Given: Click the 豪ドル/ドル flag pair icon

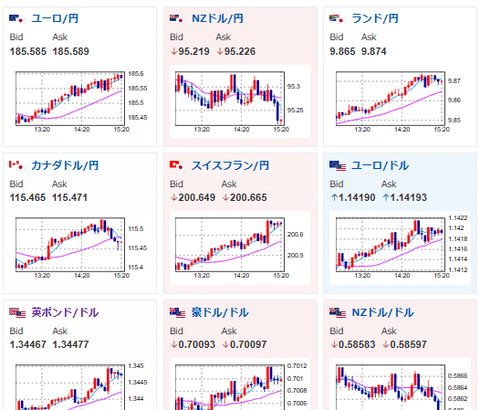Looking at the screenshot, I should tap(177, 312).
